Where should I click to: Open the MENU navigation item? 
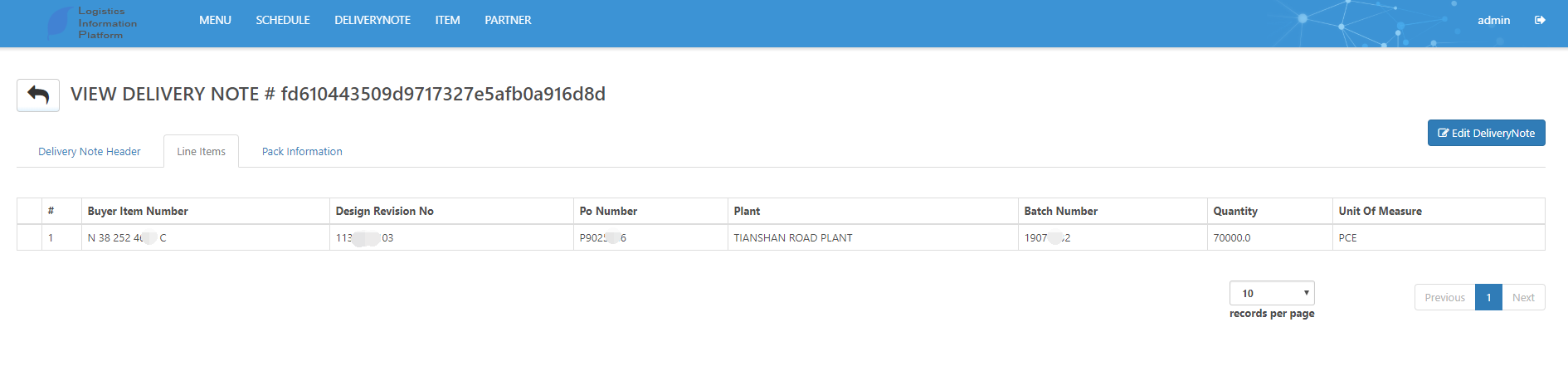[x=215, y=20]
